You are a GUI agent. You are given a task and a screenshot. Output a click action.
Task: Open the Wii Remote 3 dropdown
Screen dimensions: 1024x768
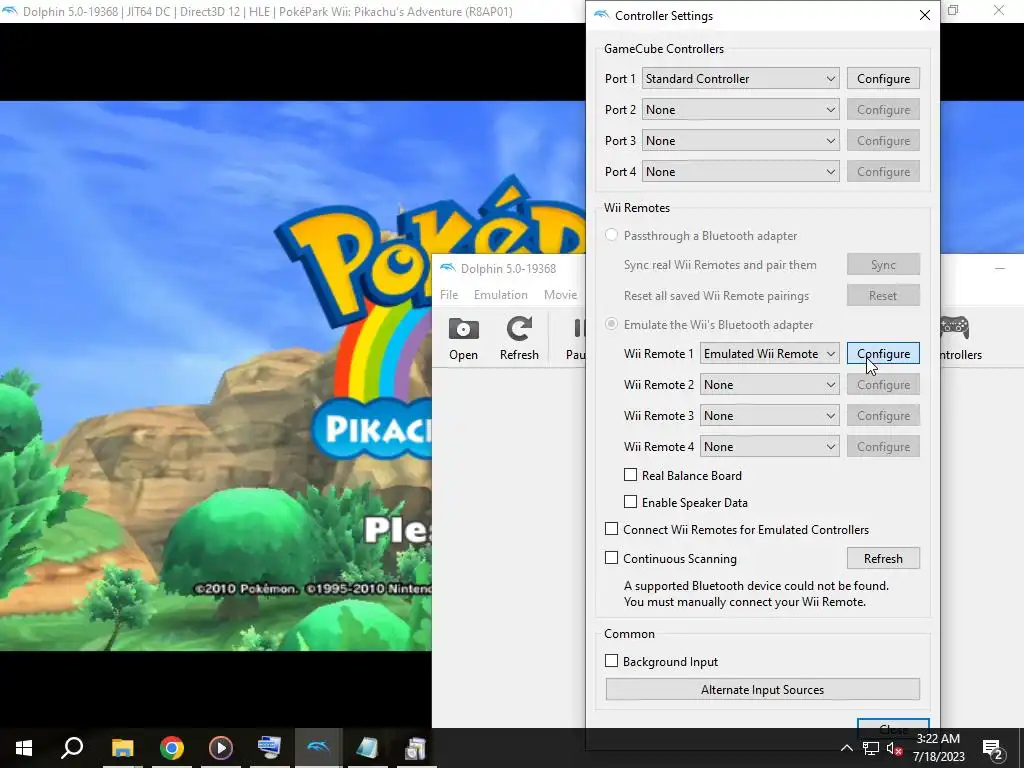click(x=769, y=415)
